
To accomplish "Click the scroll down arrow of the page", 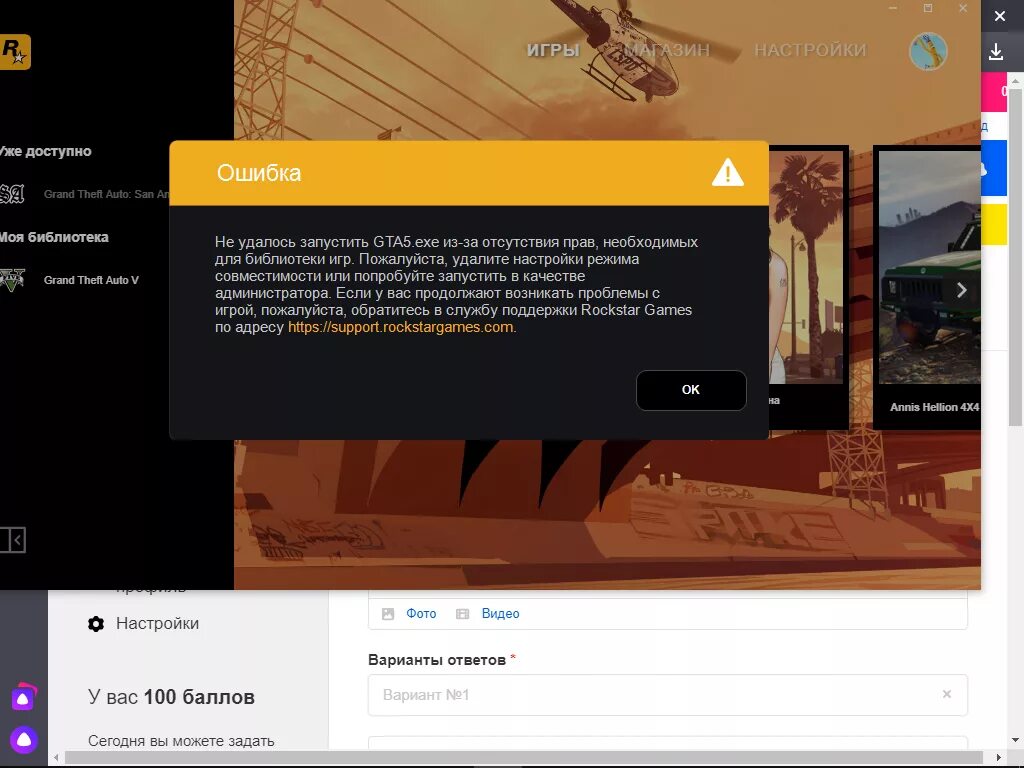I will 1016,741.
